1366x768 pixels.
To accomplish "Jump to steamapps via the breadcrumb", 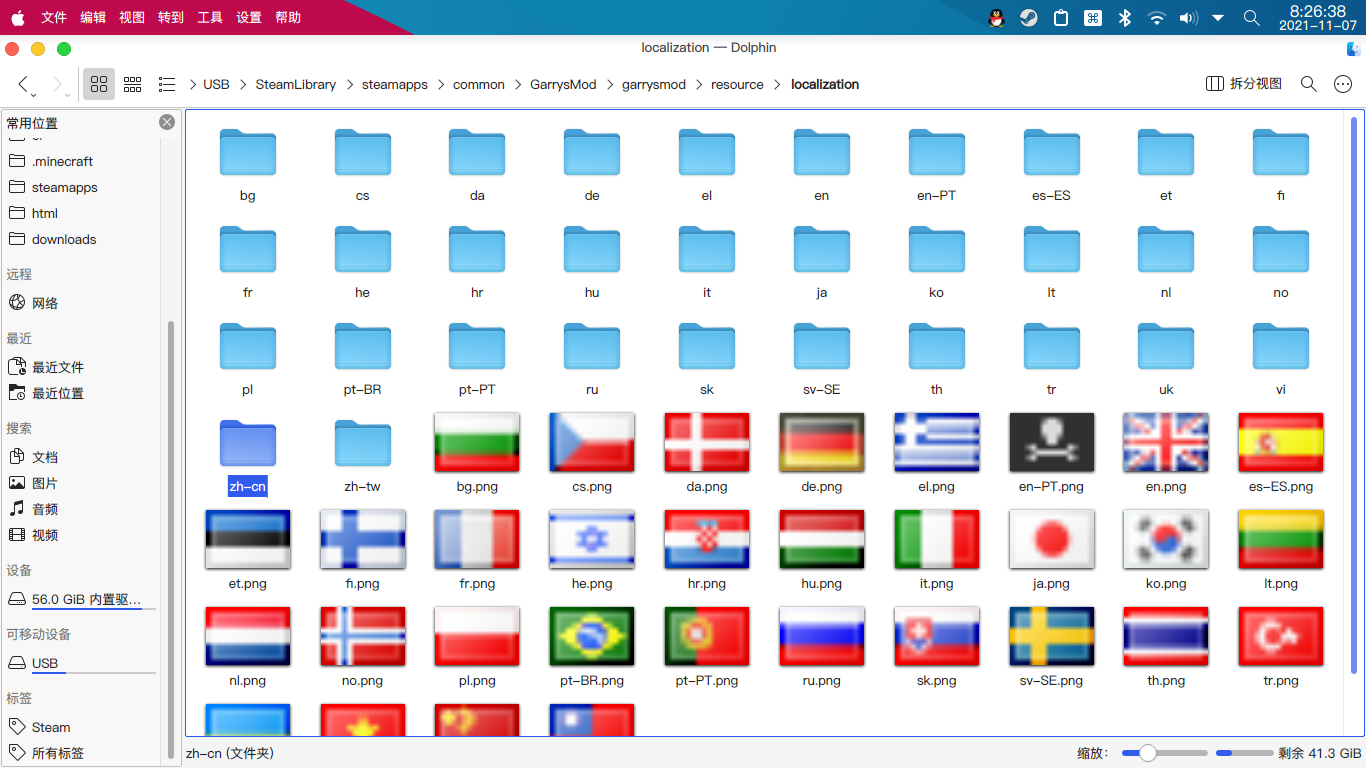I will coord(394,84).
